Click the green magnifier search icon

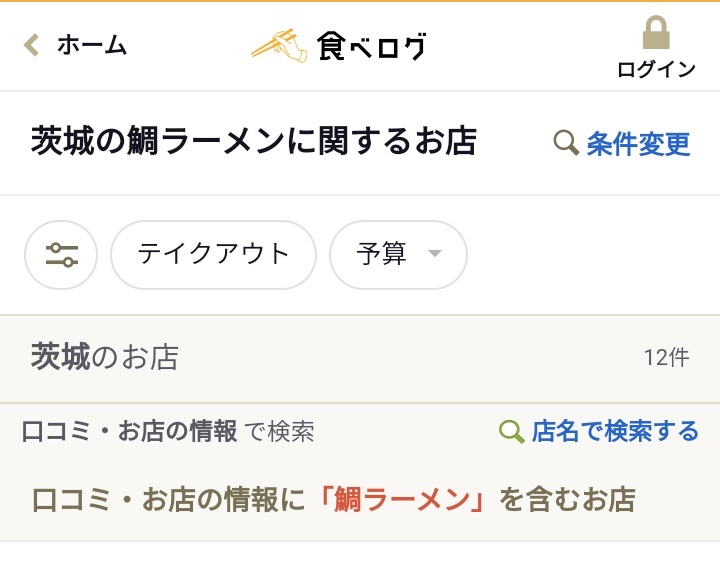[511, 432]
